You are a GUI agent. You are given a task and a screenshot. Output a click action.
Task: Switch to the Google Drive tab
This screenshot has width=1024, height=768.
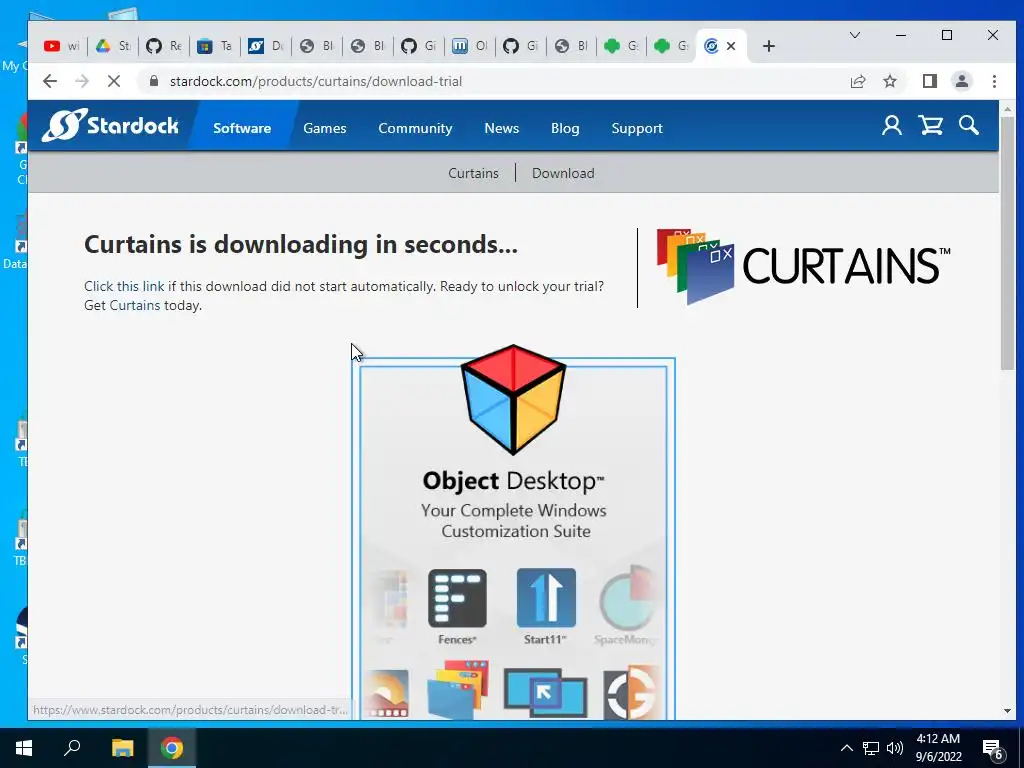[x=112, y=46]
